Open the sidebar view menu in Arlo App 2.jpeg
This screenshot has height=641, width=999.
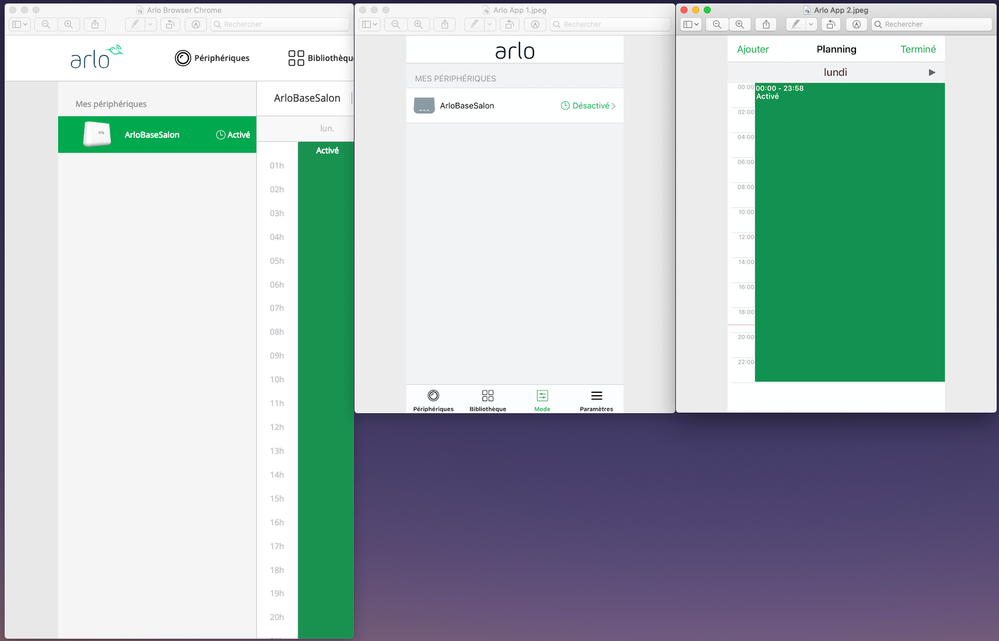coord(691,24)
